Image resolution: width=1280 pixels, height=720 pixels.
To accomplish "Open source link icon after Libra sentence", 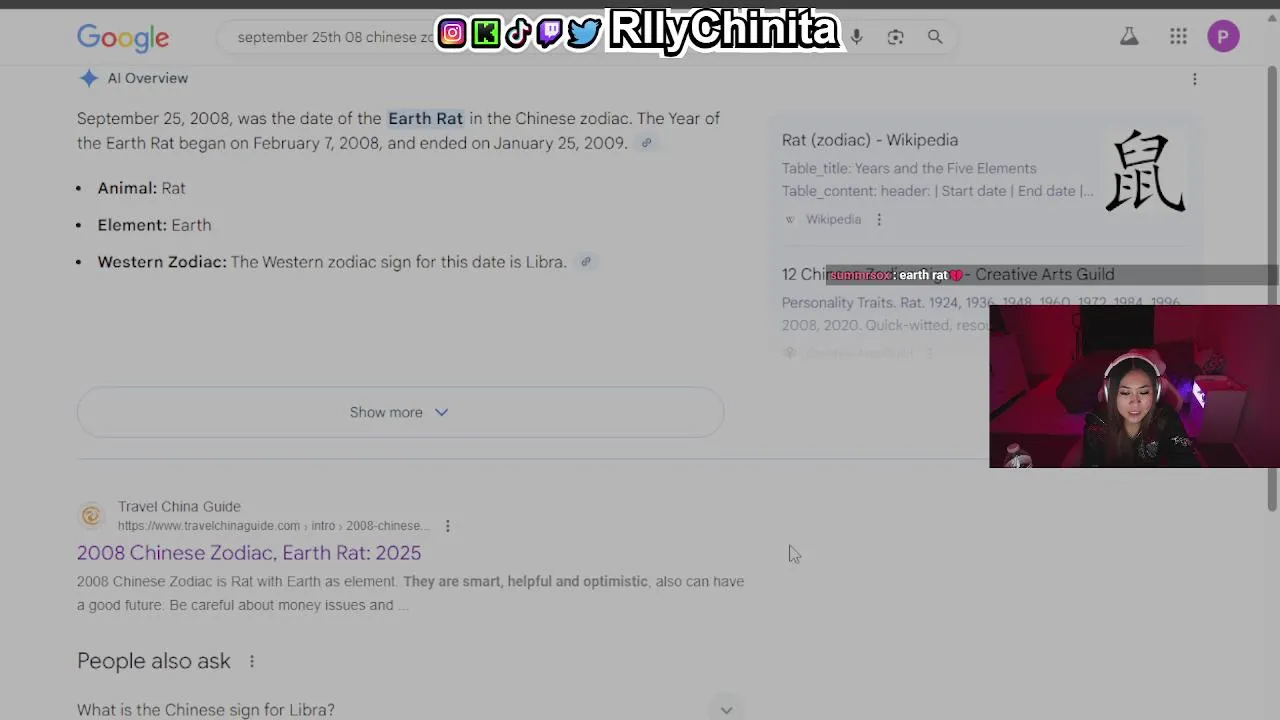I will point(586,262).
